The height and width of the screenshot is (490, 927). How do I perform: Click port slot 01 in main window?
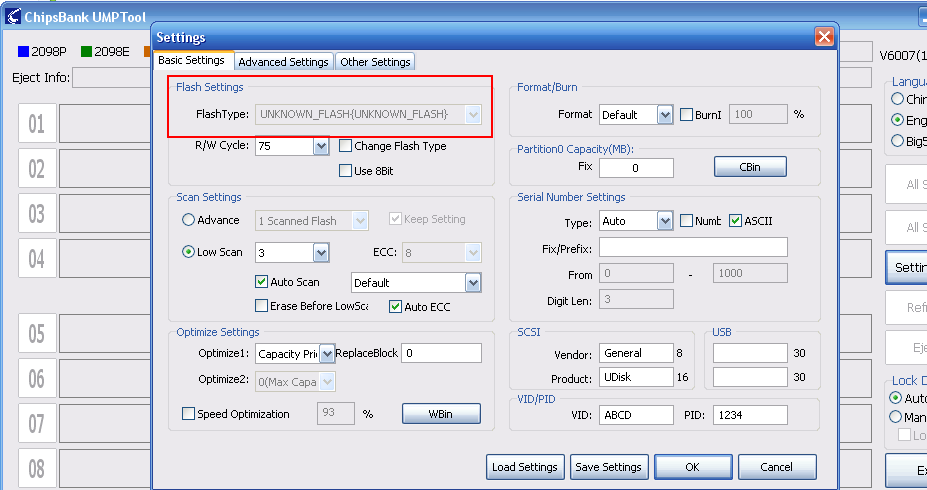point(37,124)
